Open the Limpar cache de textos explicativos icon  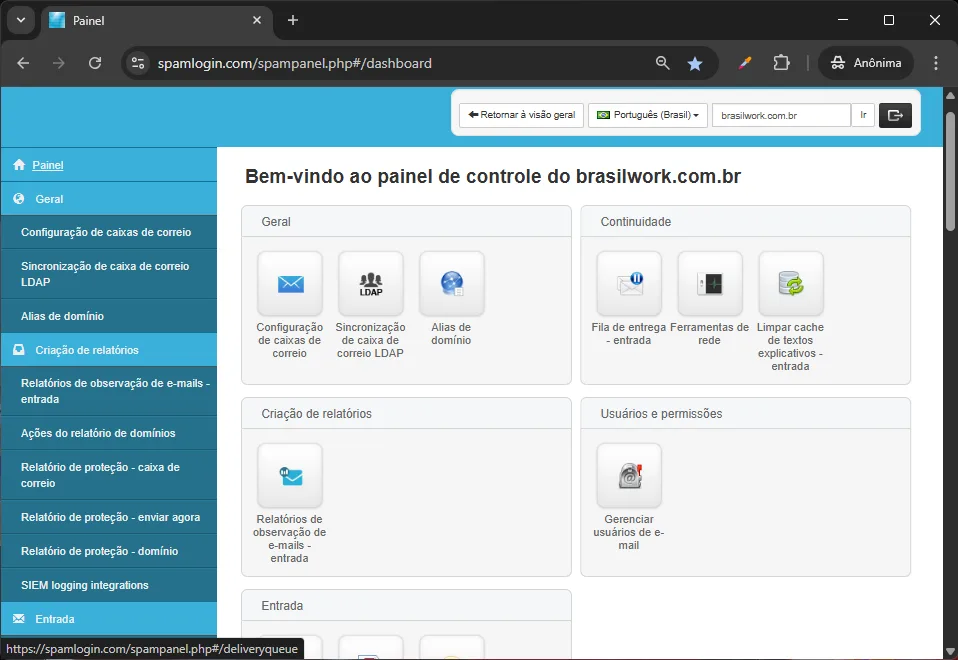(791, 284)
